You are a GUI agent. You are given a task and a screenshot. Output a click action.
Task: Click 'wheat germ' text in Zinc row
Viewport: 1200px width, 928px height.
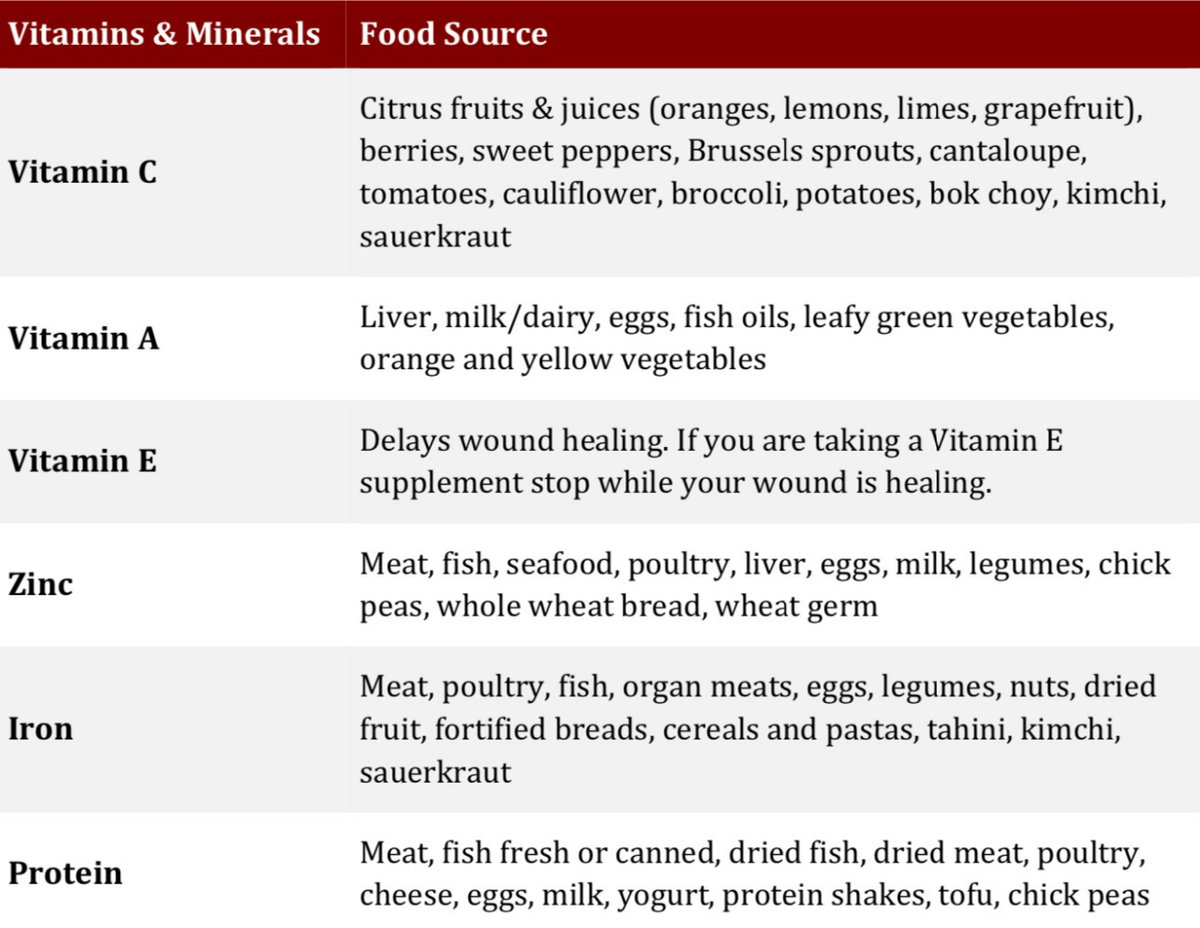[797, 606]
